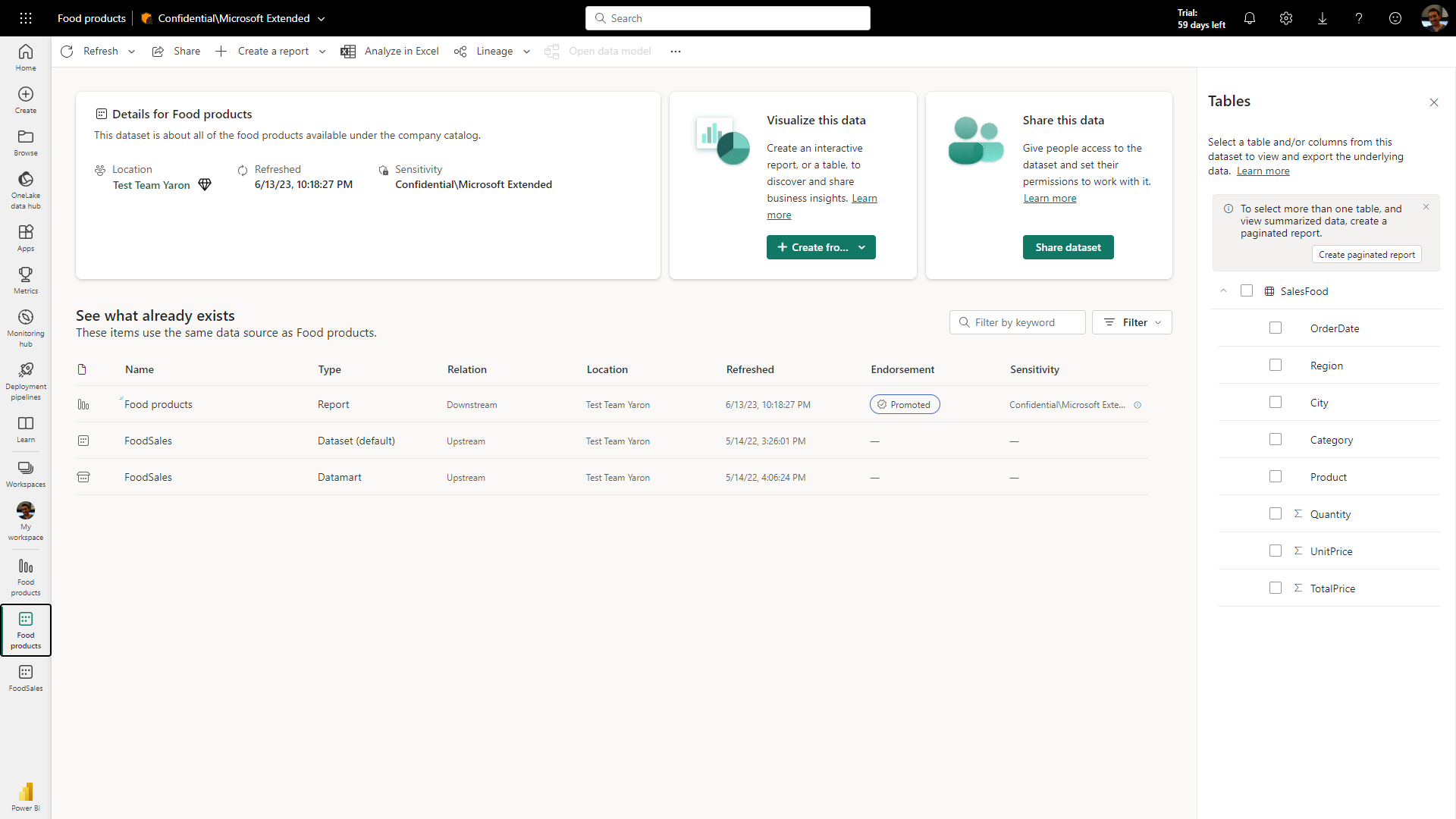The height and width of the screenshot is (819, 1456).
Task: Click Lineage in toolbar
Action: [484, 51]
